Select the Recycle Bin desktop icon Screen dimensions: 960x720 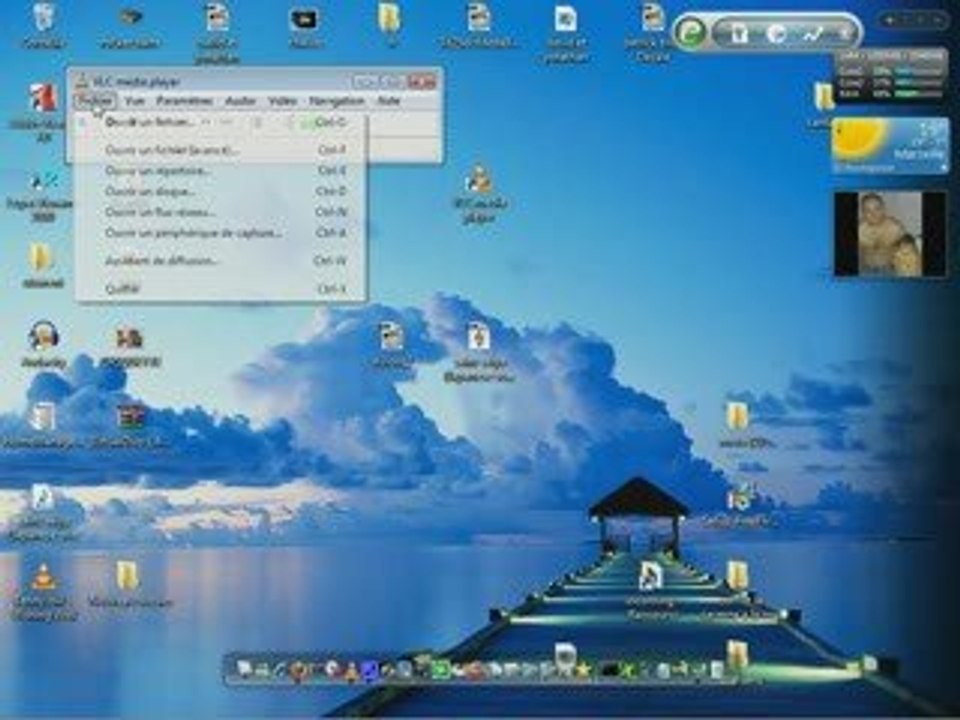[x=43, y=24]
